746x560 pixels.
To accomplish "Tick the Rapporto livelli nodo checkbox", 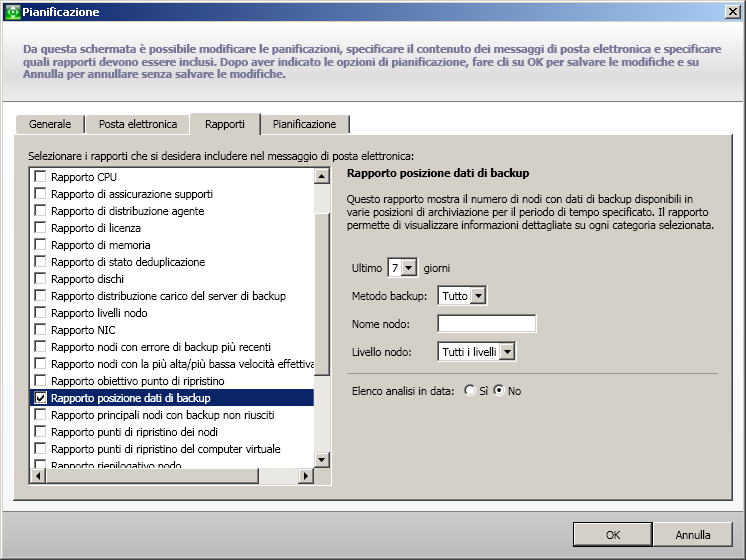I will coord(40,313).
